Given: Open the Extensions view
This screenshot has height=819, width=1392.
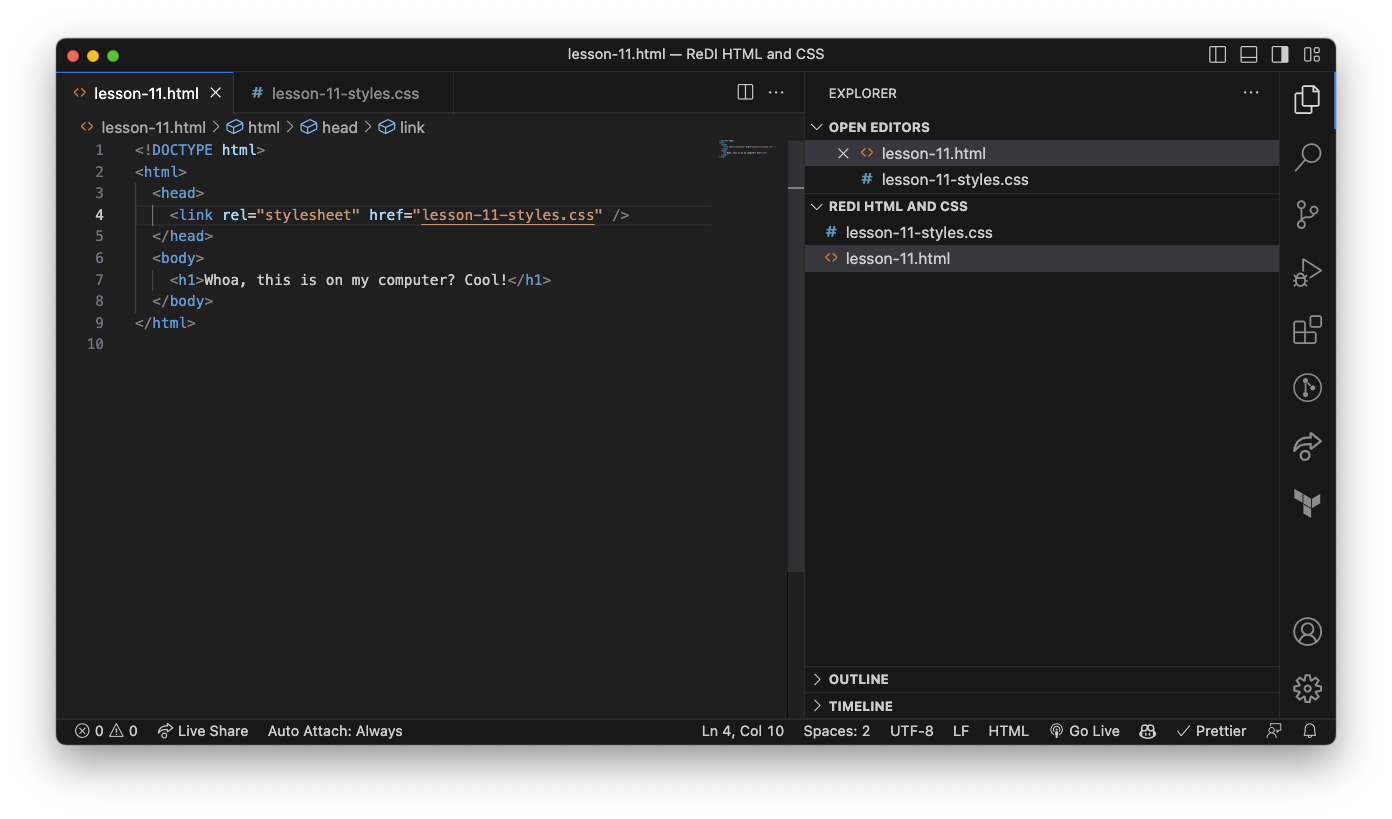Looking at the screenshot, I should [x=1307, y=330].
